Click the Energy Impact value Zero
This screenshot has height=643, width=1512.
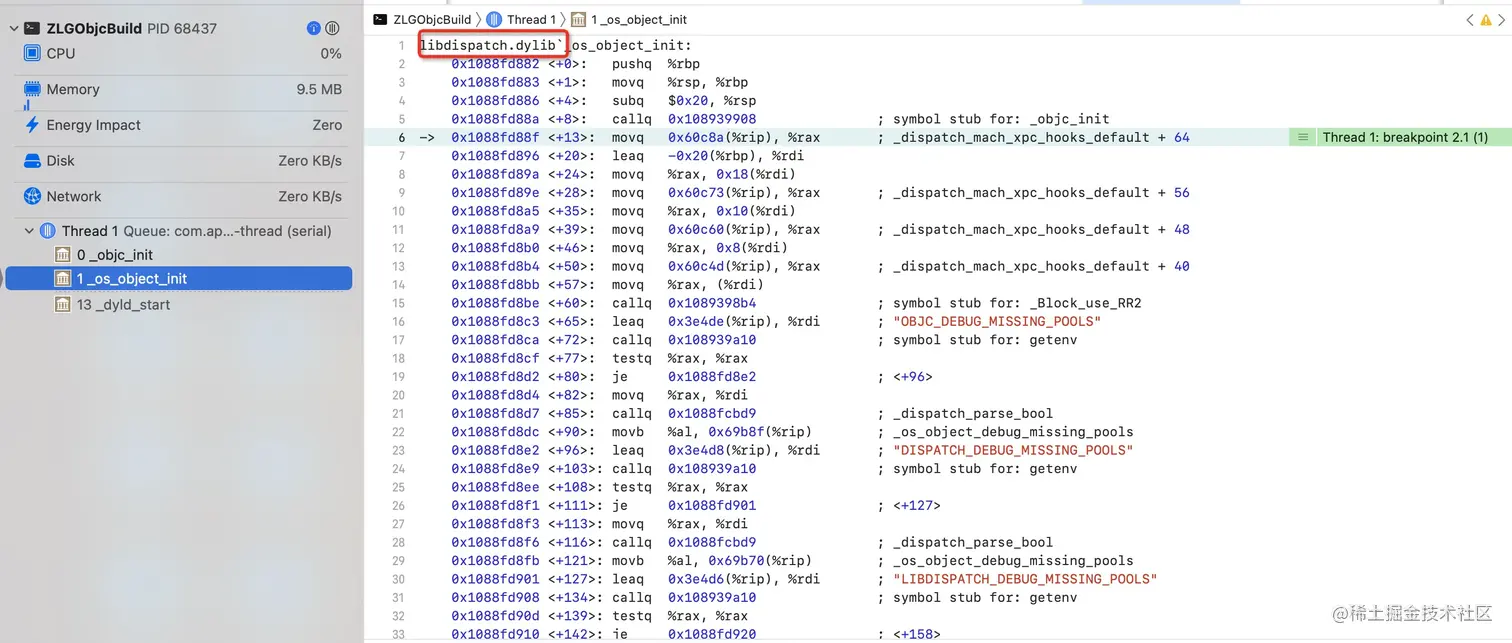click(x=327, y=125)
